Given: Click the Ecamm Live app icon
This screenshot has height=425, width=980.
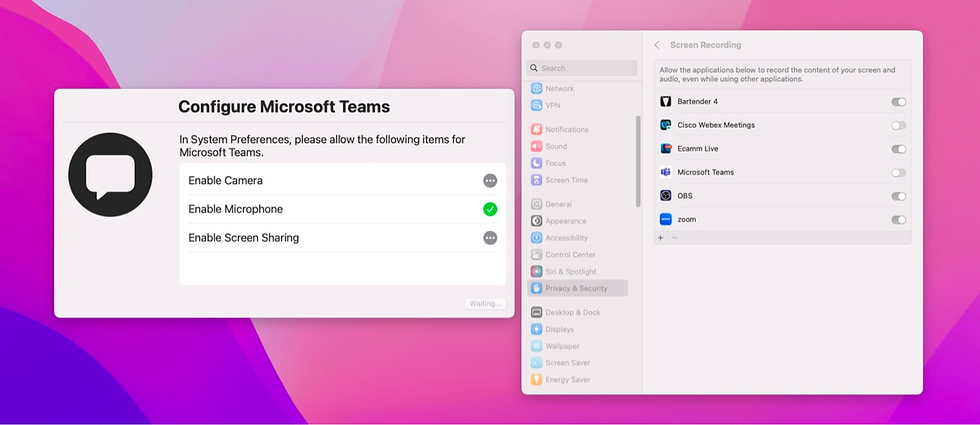Looking at the screenshot, I should 666,149.
